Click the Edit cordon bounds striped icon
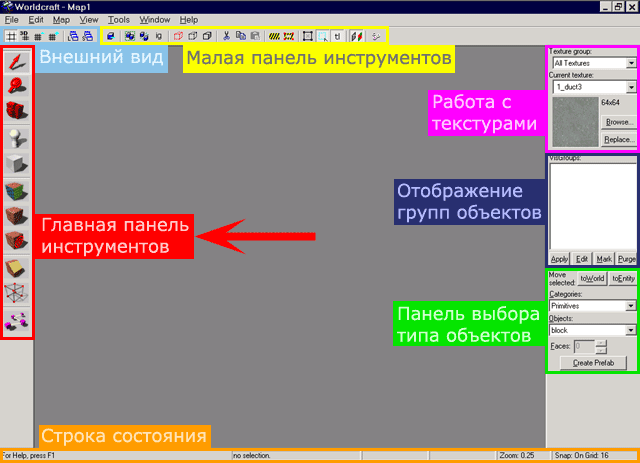The width and height of the screenshot is (640, 463). pyautogui.click(x=289, y=36)
